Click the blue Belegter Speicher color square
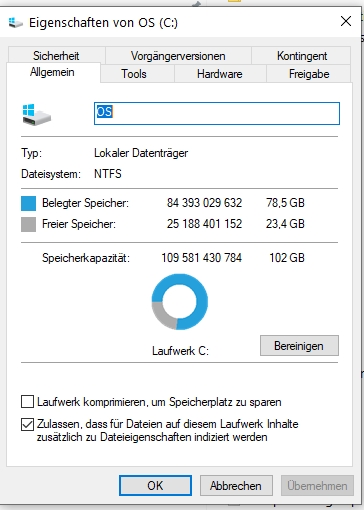Image resolution: width=364 pixels, height=510 pixels. pos(28,203)
